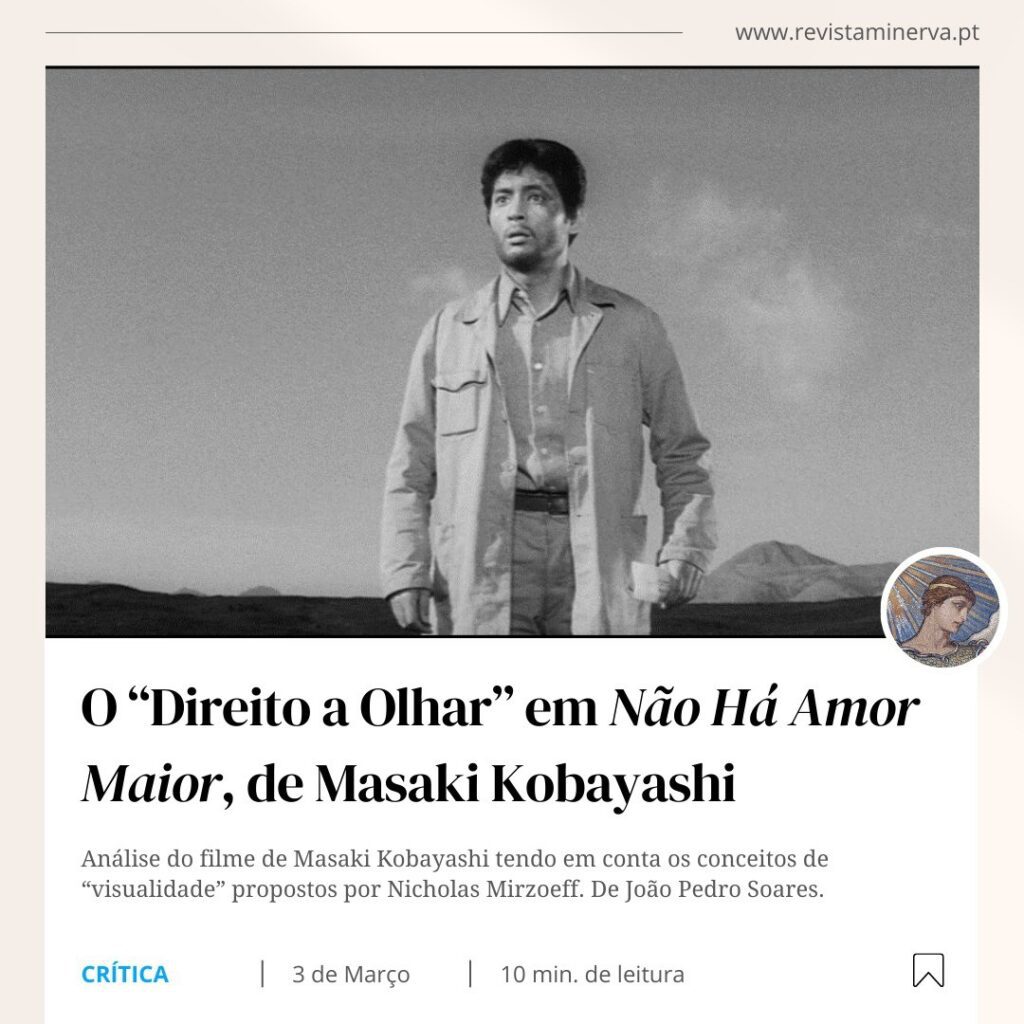Open the www.revistaminerva.pt link

click(x=857, y=32)
